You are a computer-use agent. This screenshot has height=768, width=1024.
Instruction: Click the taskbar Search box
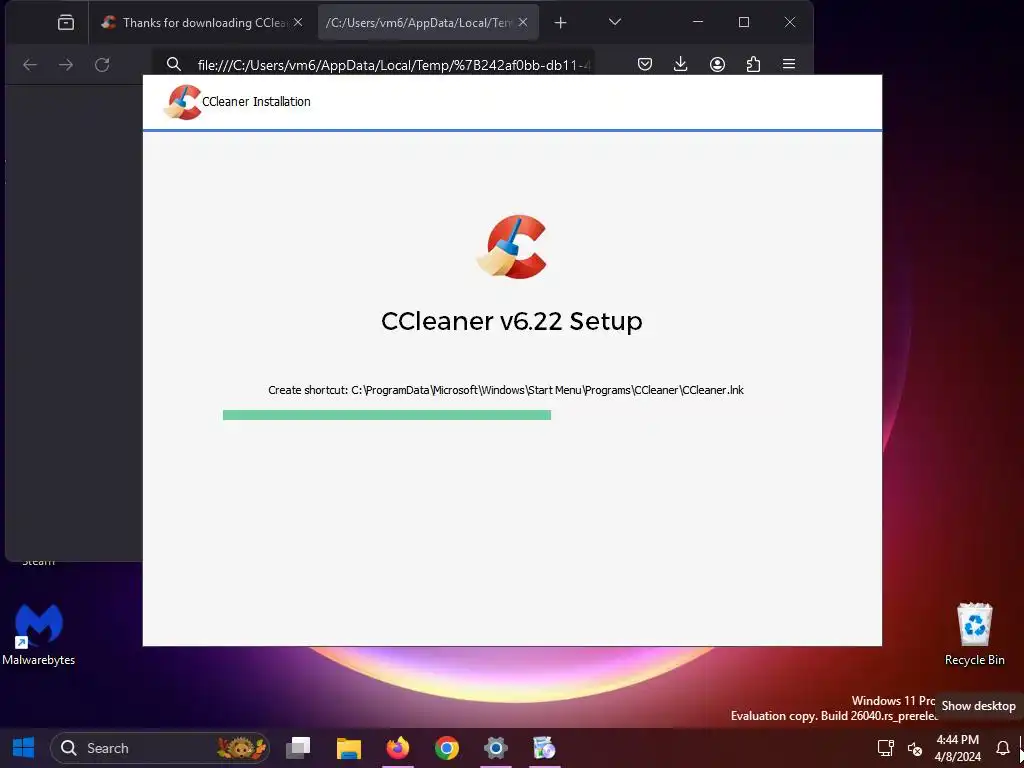point(160,748)
